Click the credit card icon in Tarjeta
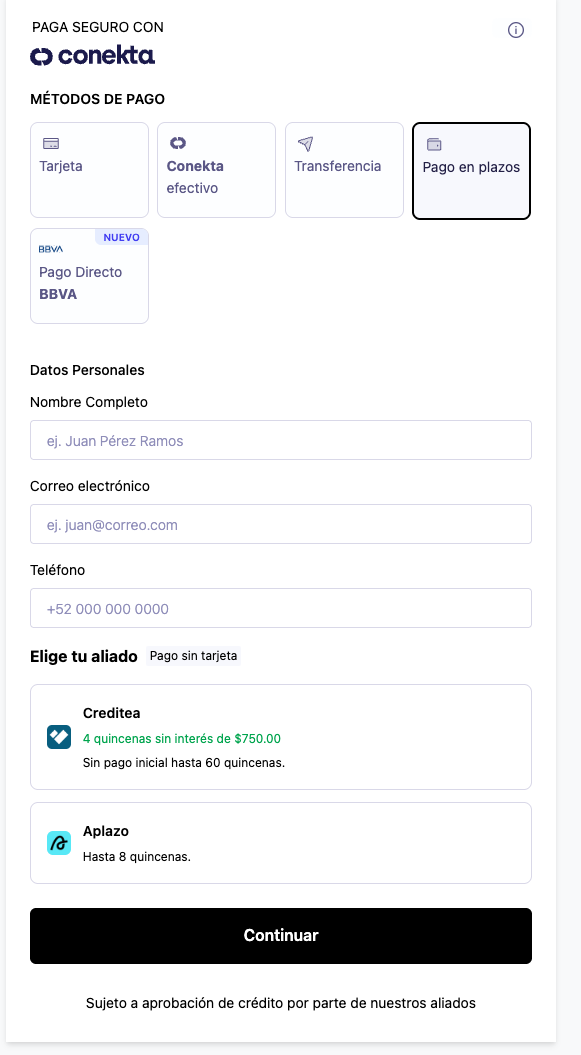The image size is (581, 1055). click(51, 143)
